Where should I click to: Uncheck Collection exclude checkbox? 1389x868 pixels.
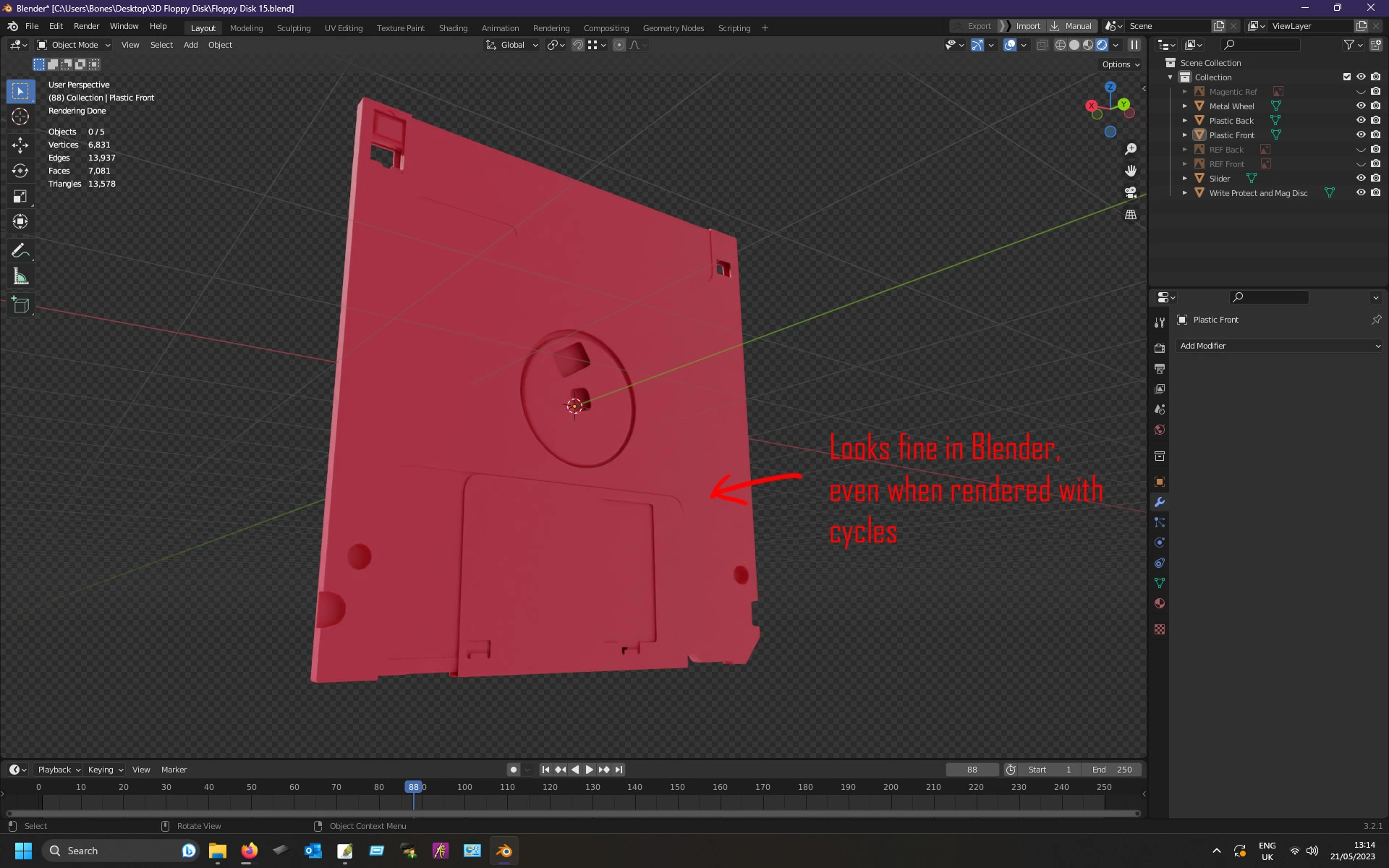(x=1347, y=77)
